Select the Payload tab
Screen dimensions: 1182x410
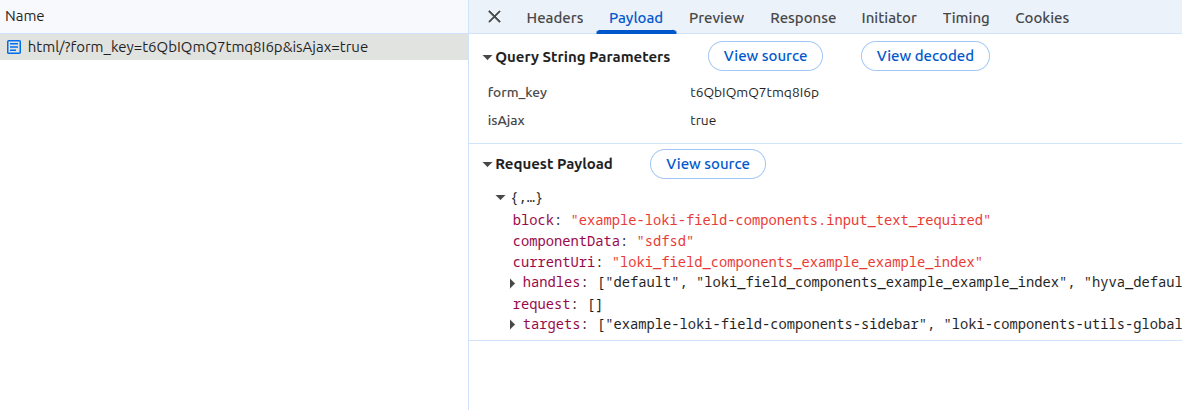pos(635,18)
